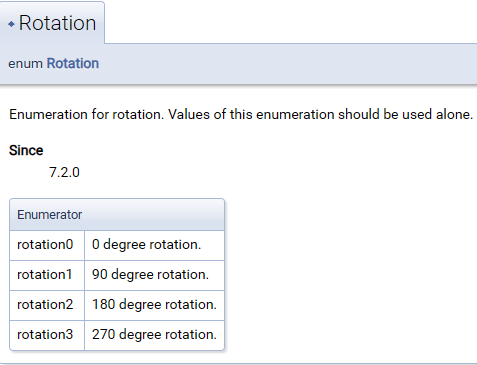Select the 270 degree rotation description

[154, 335]
